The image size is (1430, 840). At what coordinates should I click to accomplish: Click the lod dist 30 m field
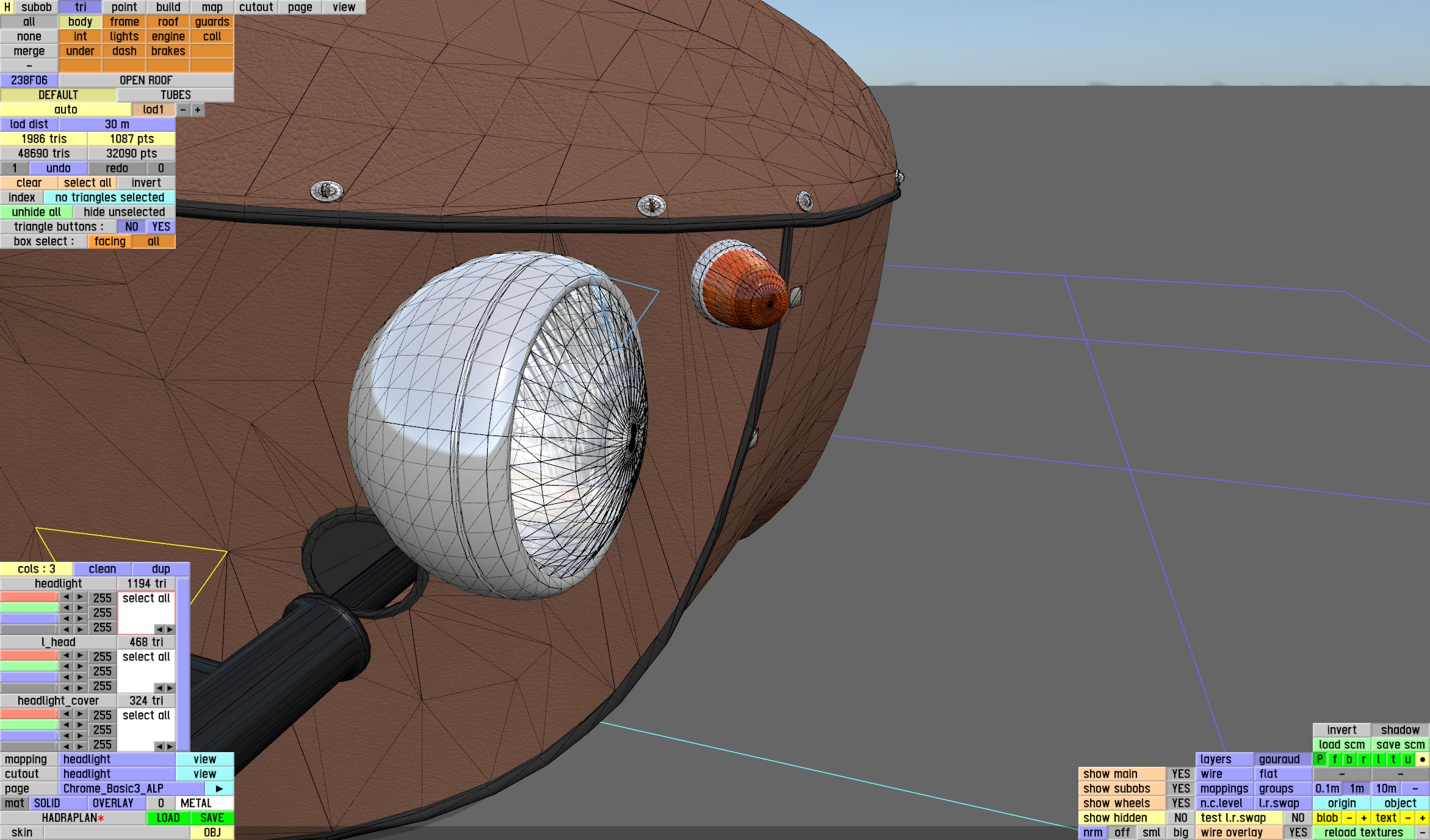coord(117,124)
